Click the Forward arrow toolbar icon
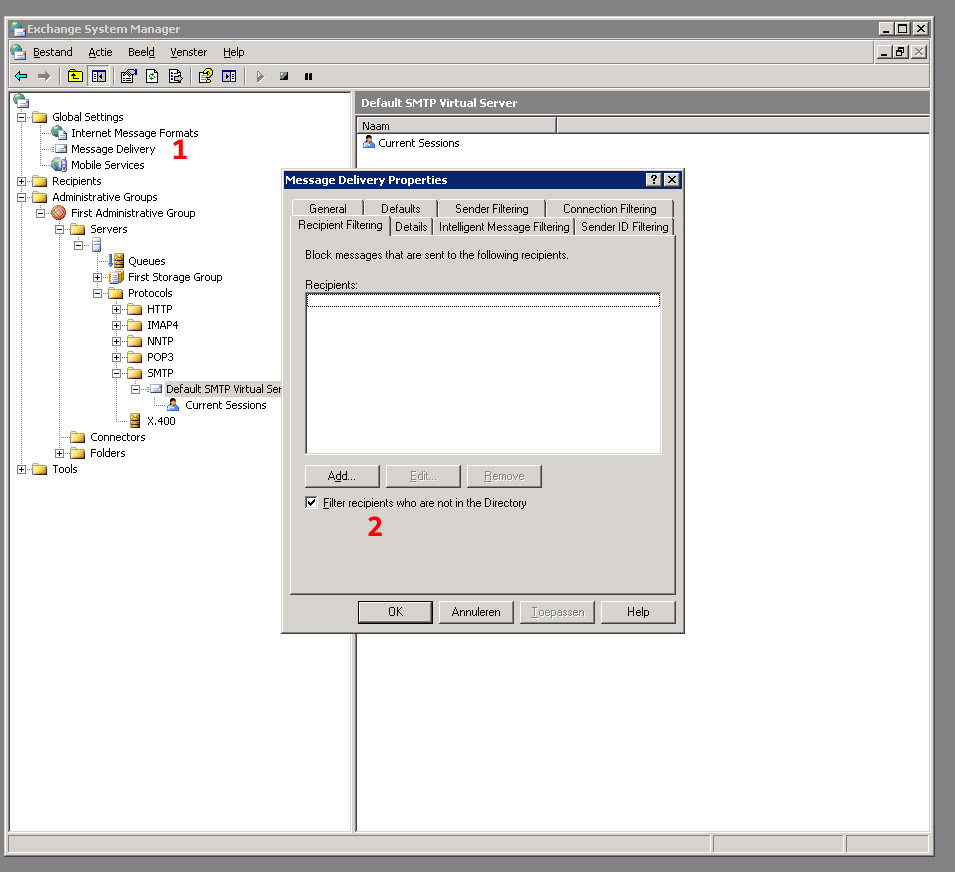 (44, 76)
